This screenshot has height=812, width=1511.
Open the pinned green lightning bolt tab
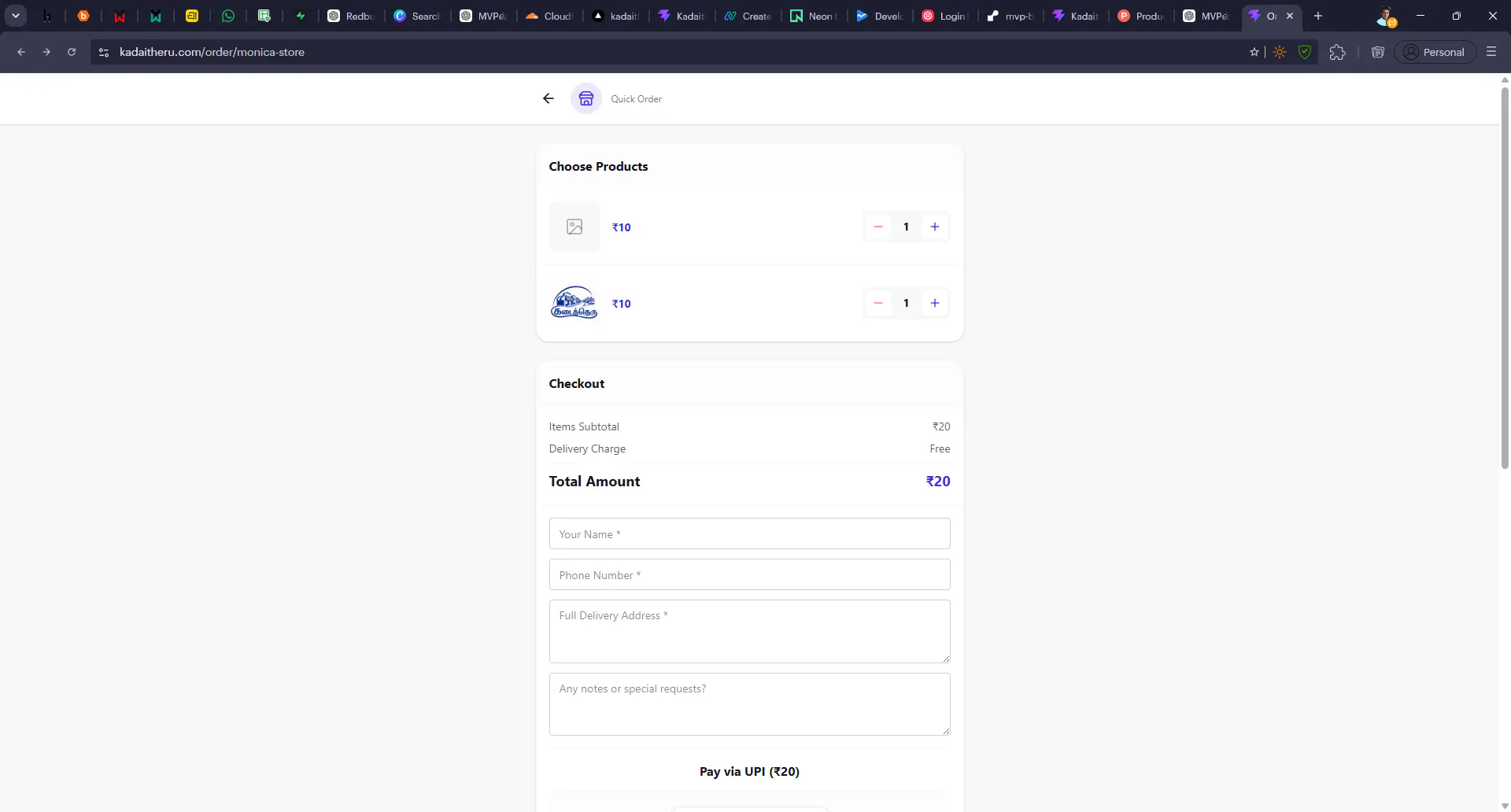point(301,16)
